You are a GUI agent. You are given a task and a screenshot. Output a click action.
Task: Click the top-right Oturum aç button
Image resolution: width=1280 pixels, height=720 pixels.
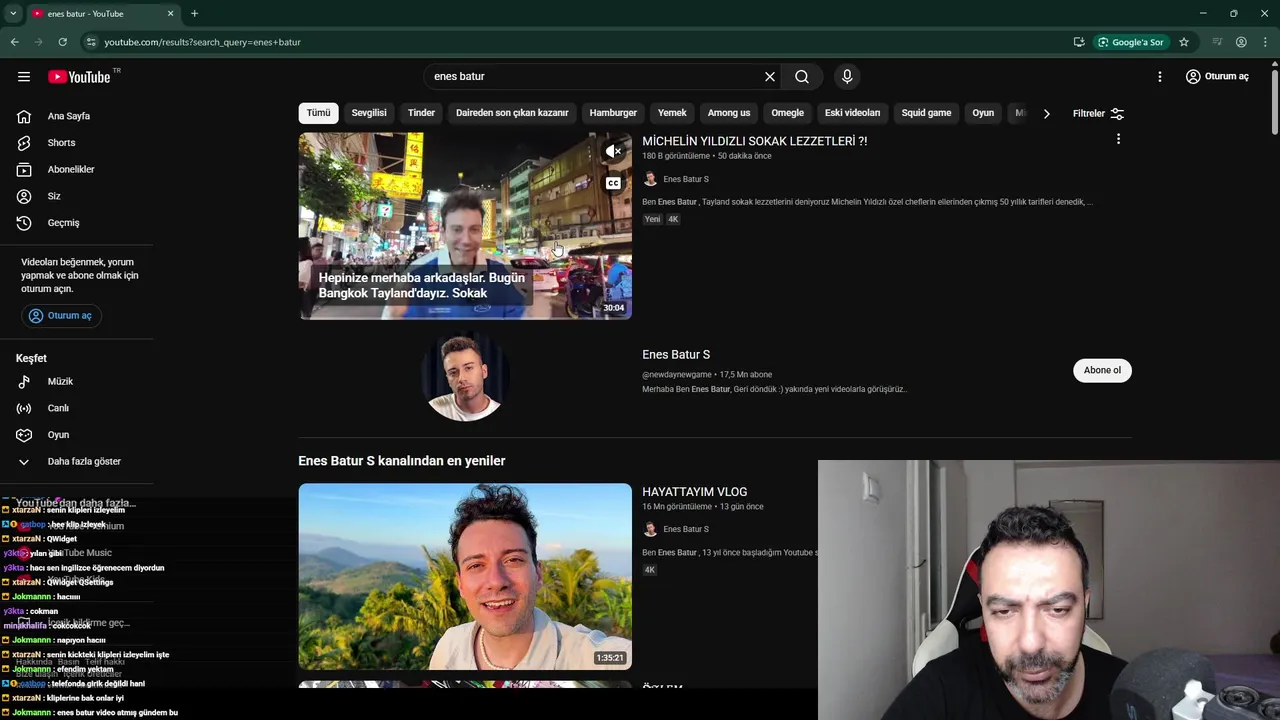pos(1217,77)
